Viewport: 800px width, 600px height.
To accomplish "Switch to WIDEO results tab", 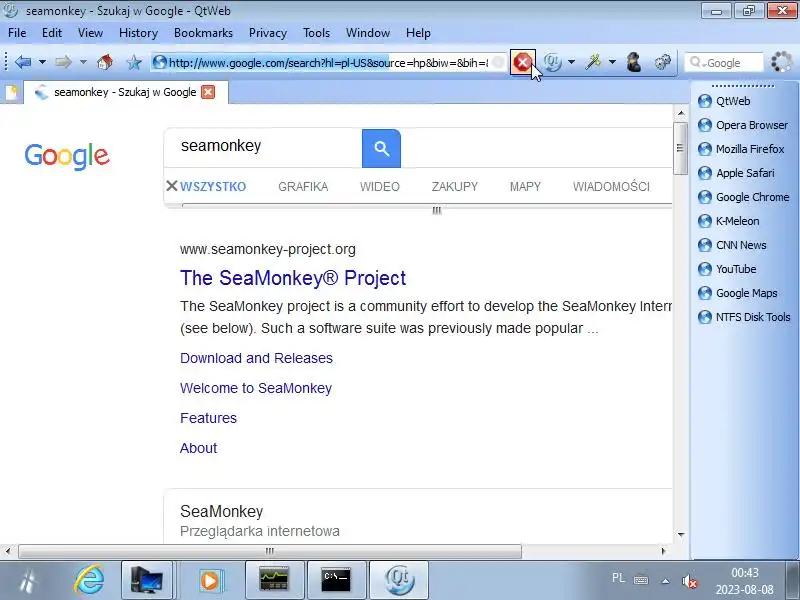I will click(380, 187).
